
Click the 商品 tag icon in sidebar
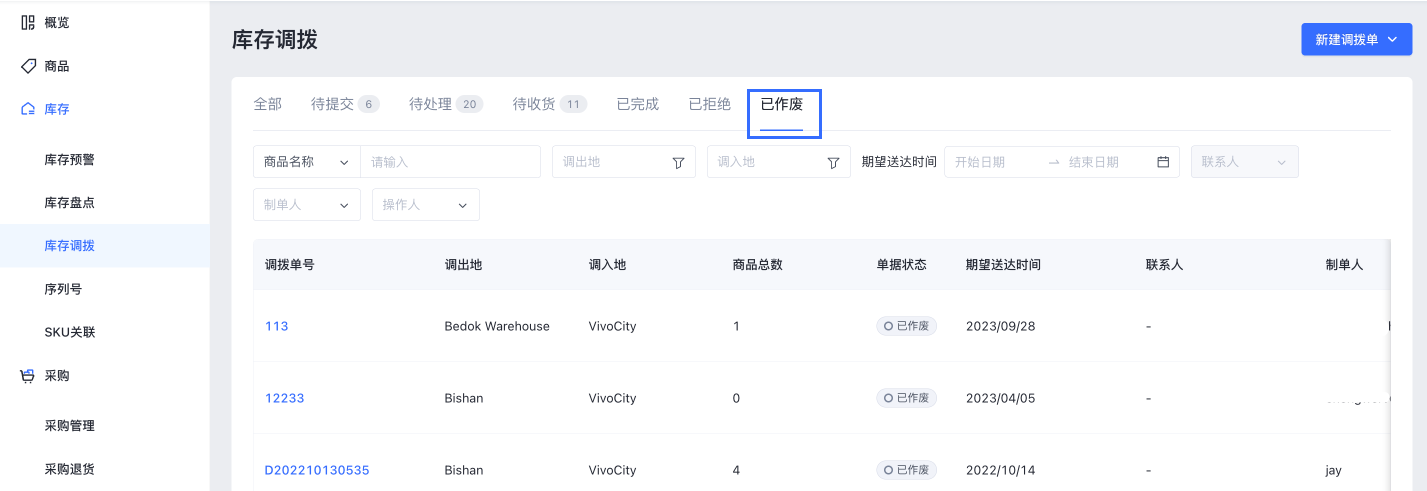pos(28,66)
